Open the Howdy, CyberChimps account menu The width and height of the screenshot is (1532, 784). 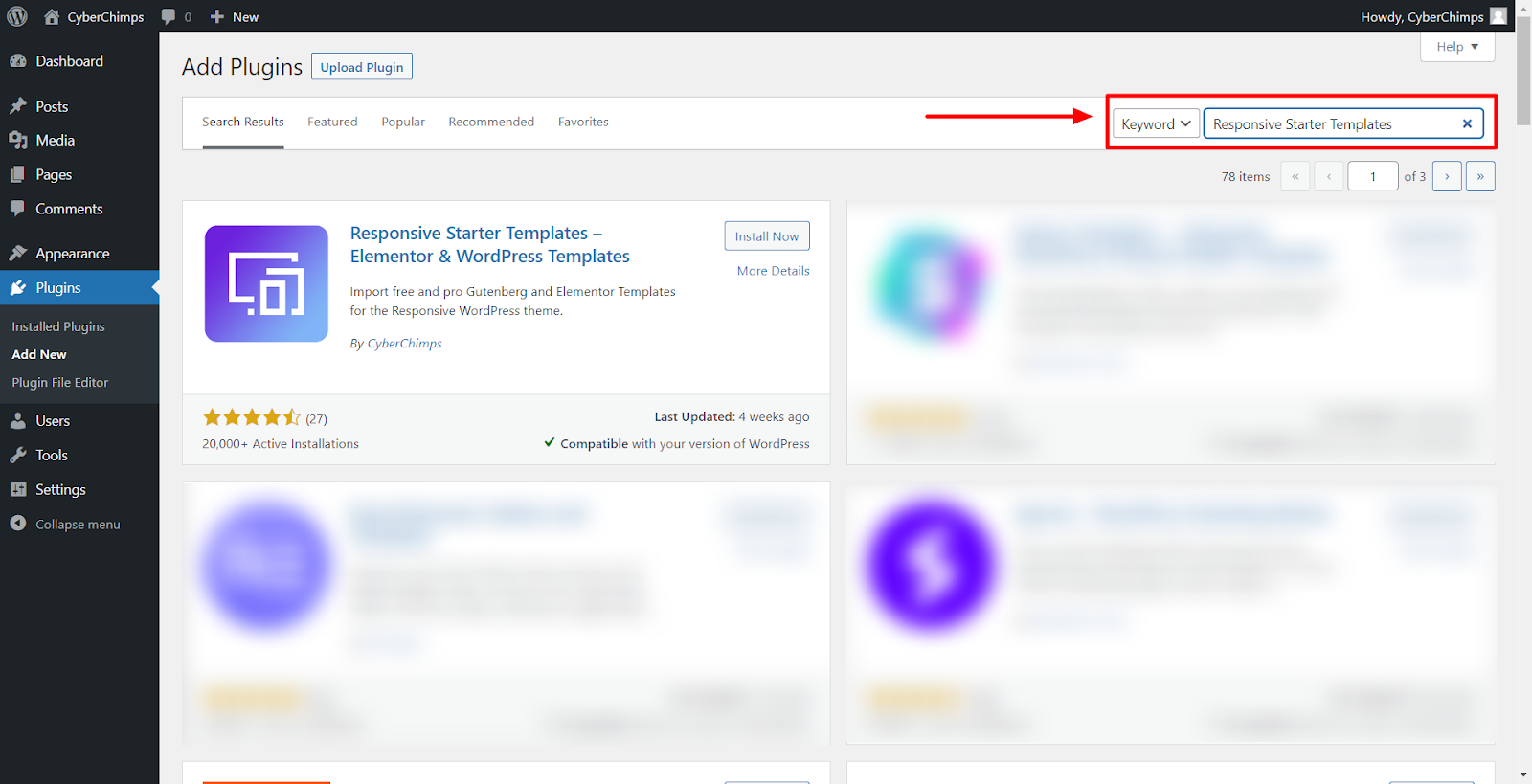[1433, 16]
